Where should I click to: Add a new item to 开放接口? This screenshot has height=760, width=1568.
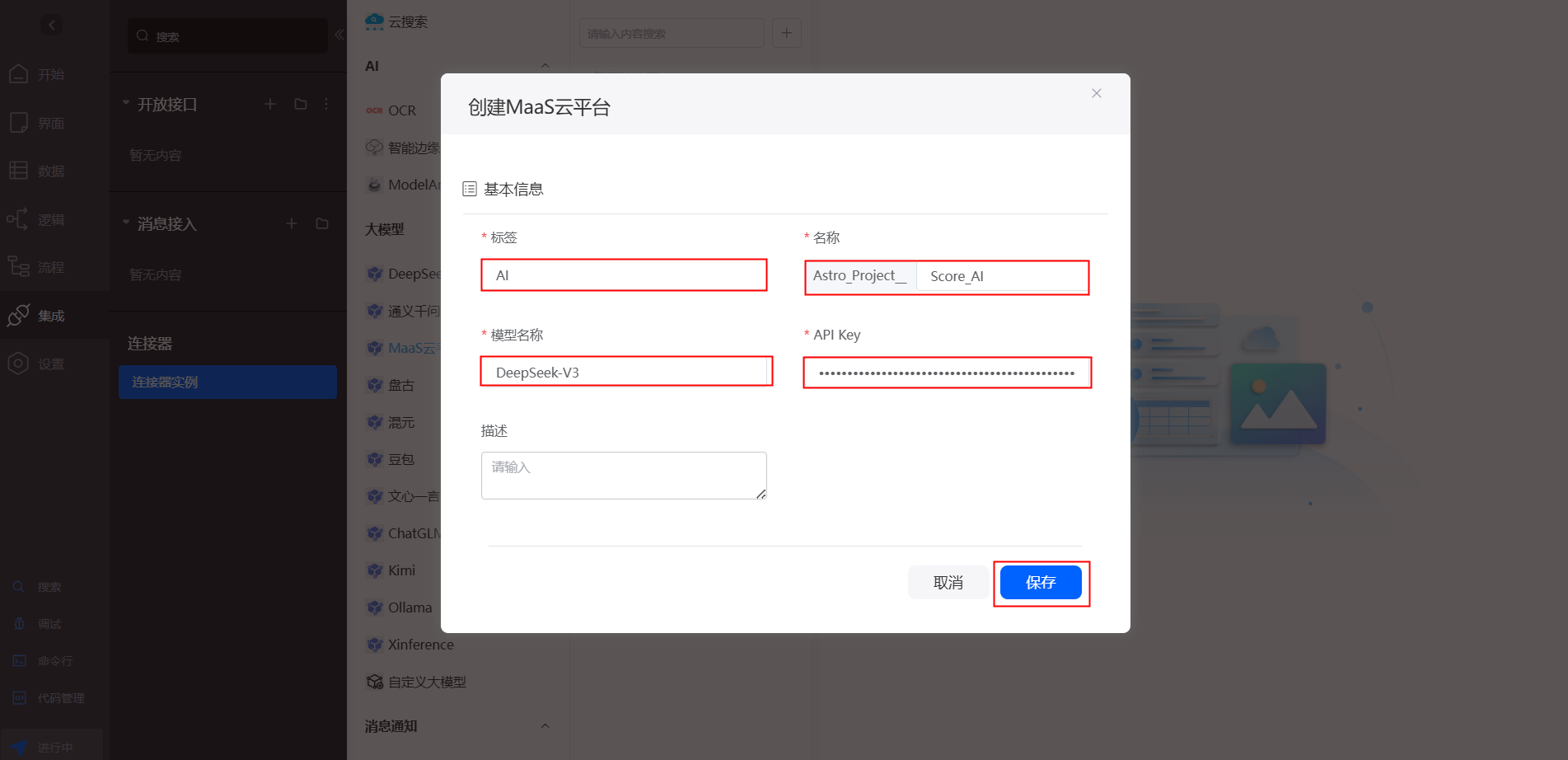pos(270,104)
